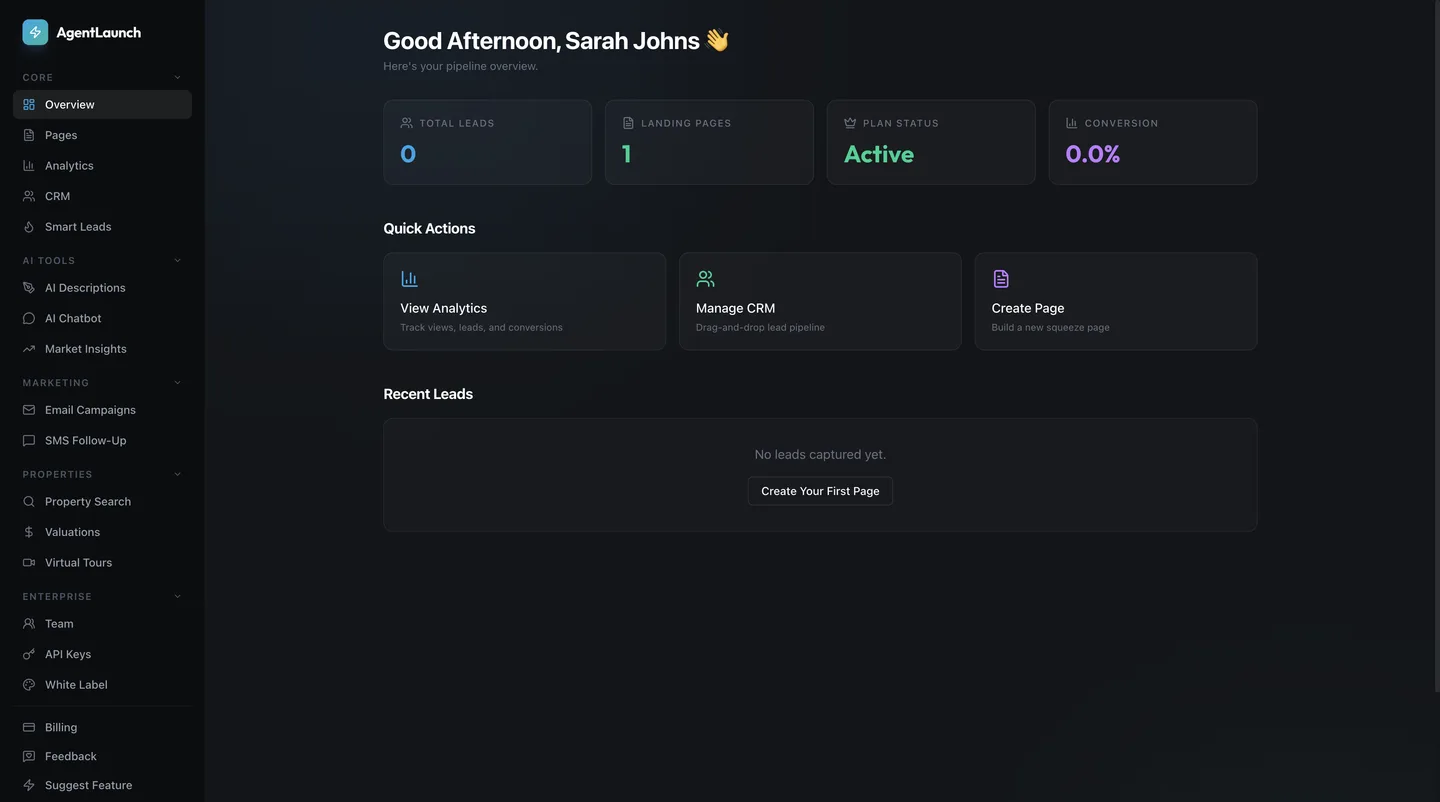Image resolution: width=1440 pixels, height=802 pixels.
Task: Click the Conversion 0.0% stat card
Action: [x=1153, y=142]
